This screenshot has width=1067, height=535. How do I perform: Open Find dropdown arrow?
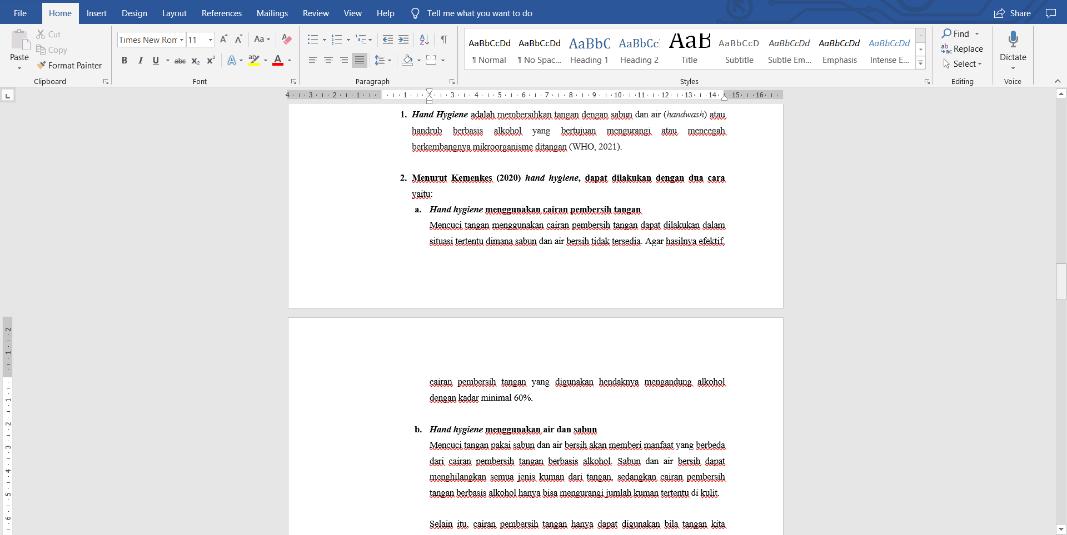(x=977, y=34)
